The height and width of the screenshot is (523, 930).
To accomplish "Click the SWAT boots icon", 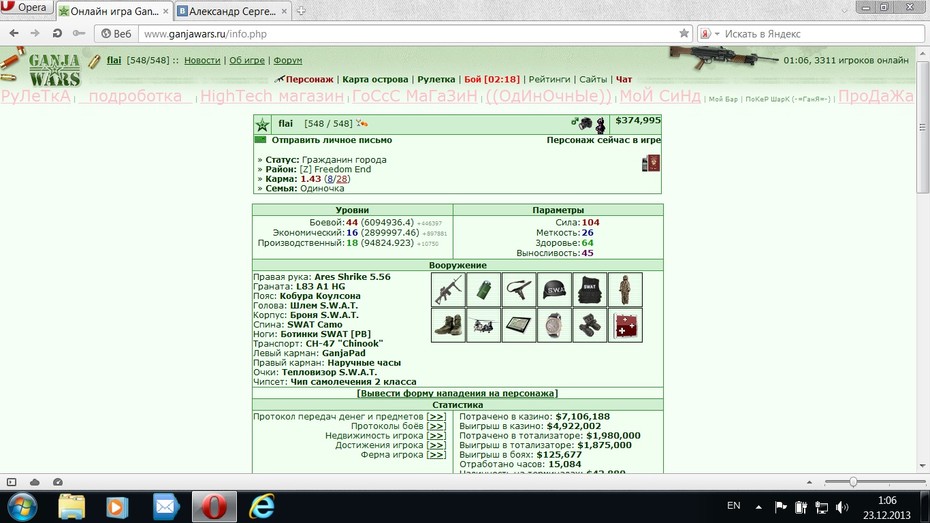I will [448, 325].
